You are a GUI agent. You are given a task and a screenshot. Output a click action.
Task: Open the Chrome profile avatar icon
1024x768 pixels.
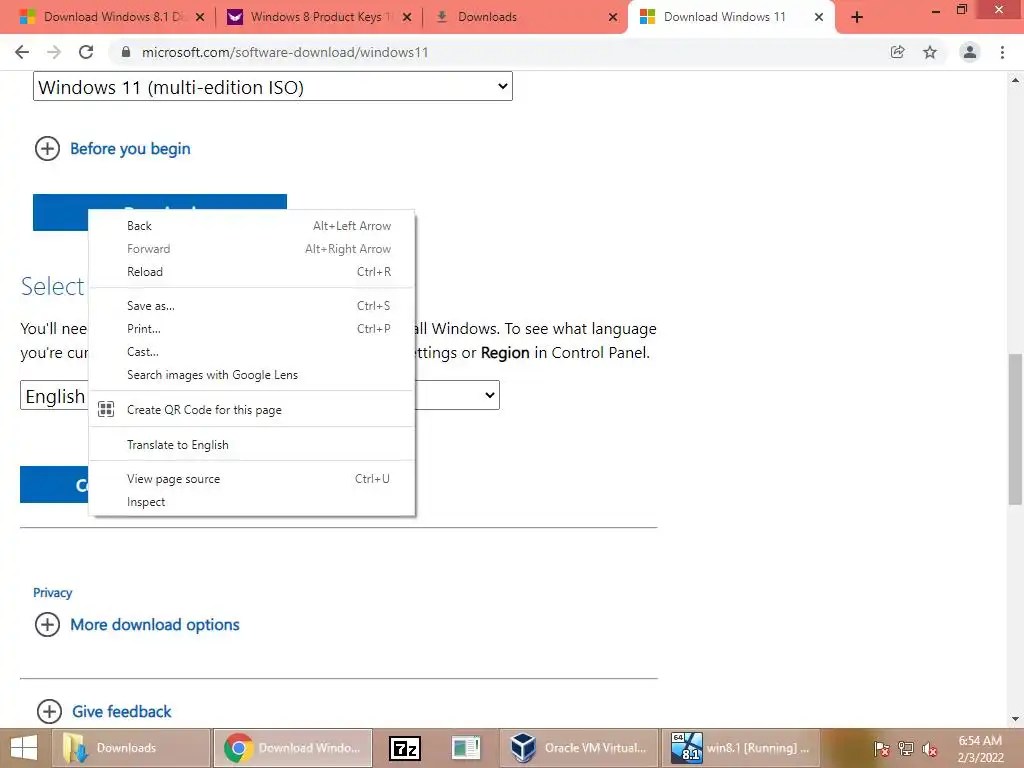970,52
